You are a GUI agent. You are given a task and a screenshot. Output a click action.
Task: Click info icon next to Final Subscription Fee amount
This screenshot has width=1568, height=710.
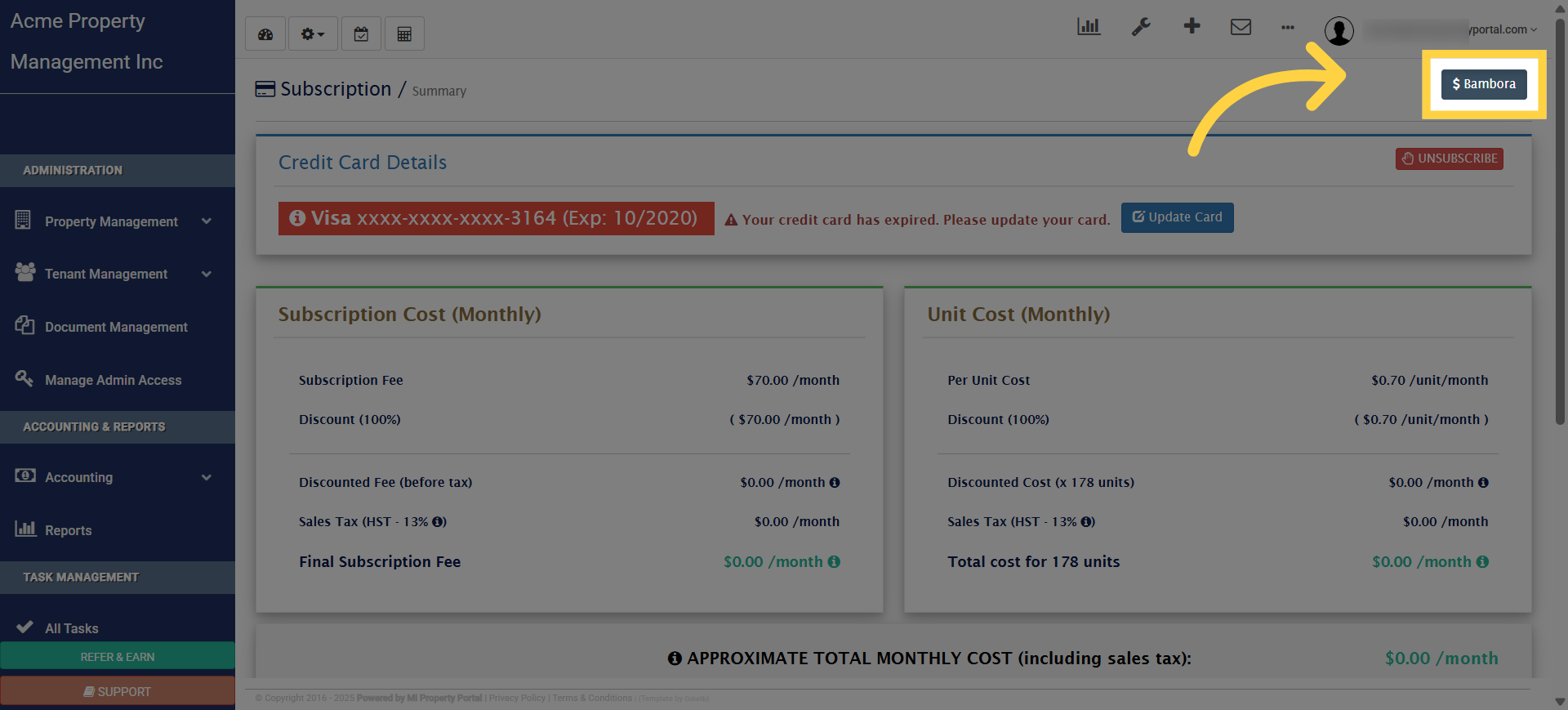coord(834,562)
